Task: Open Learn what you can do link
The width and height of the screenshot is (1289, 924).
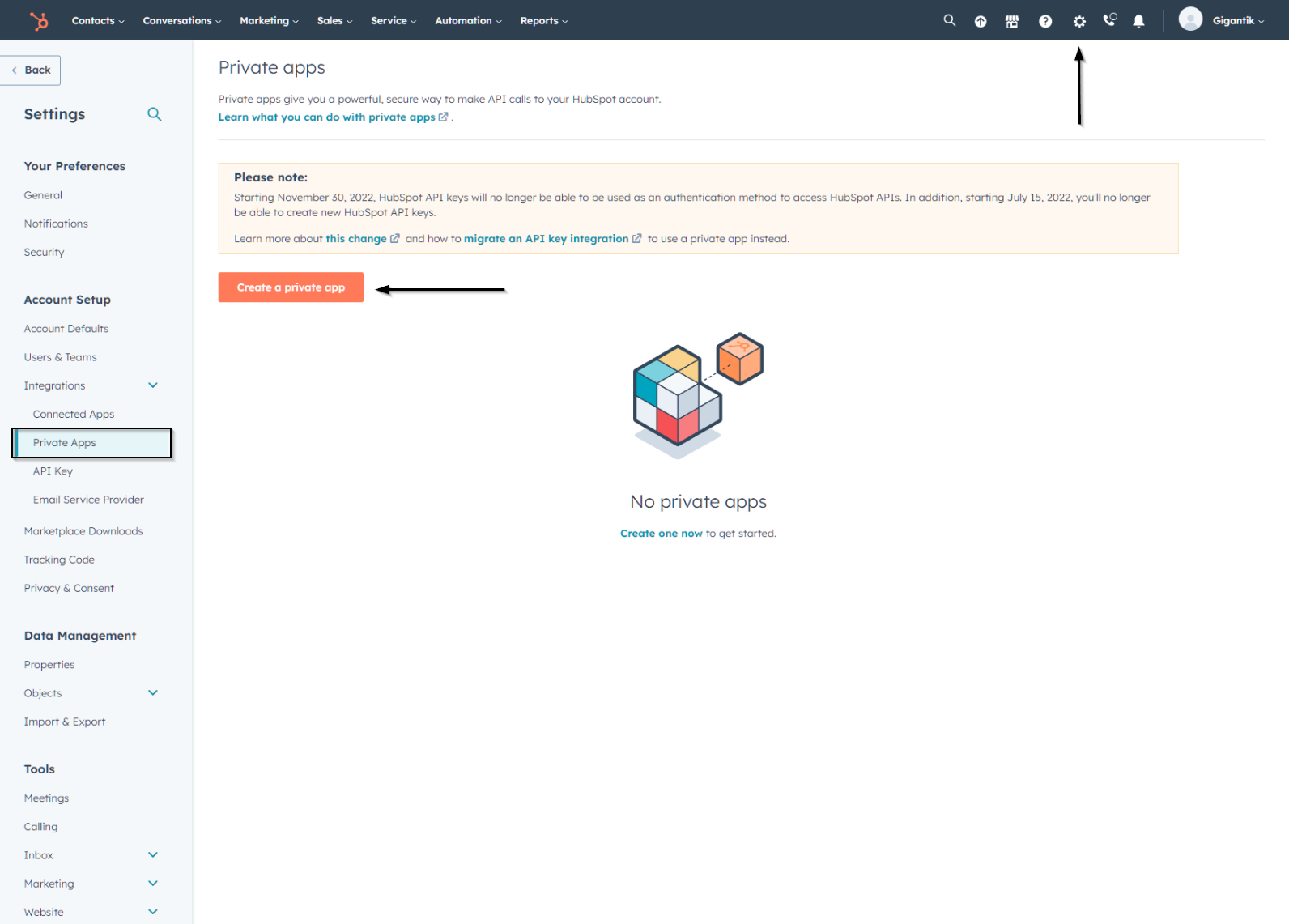Action: click(332, 117)
